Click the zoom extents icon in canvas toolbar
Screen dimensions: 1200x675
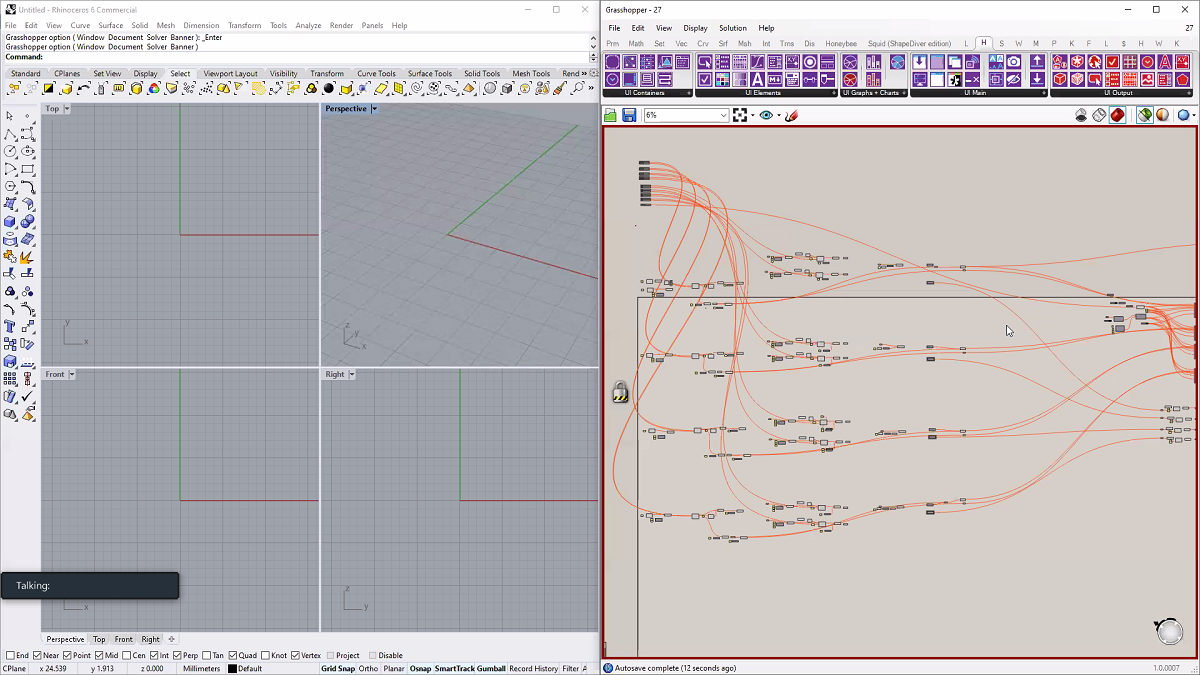[x=740, y=116]
